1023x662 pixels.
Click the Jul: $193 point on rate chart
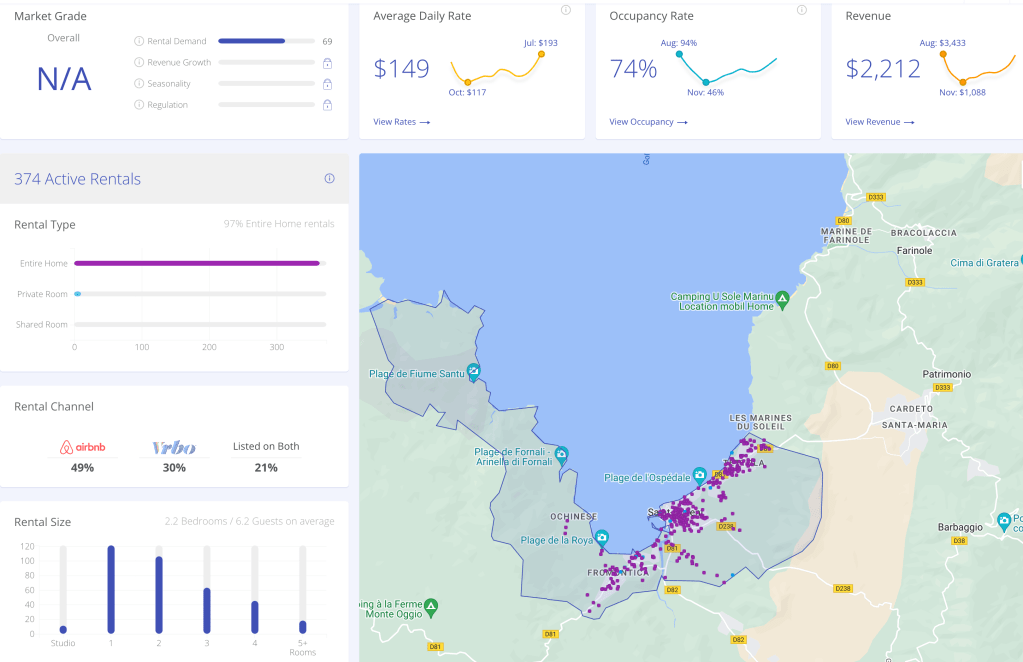pos(542,53)
